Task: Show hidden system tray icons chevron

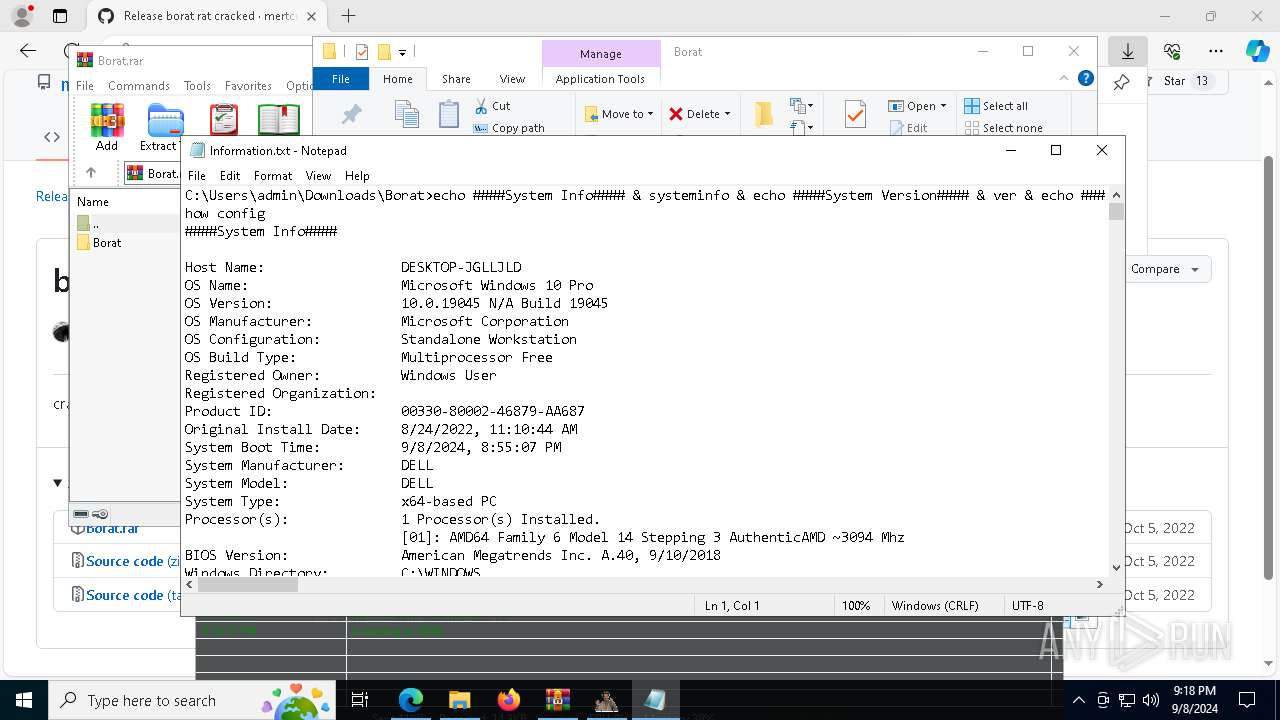Action: point(1078,700)
